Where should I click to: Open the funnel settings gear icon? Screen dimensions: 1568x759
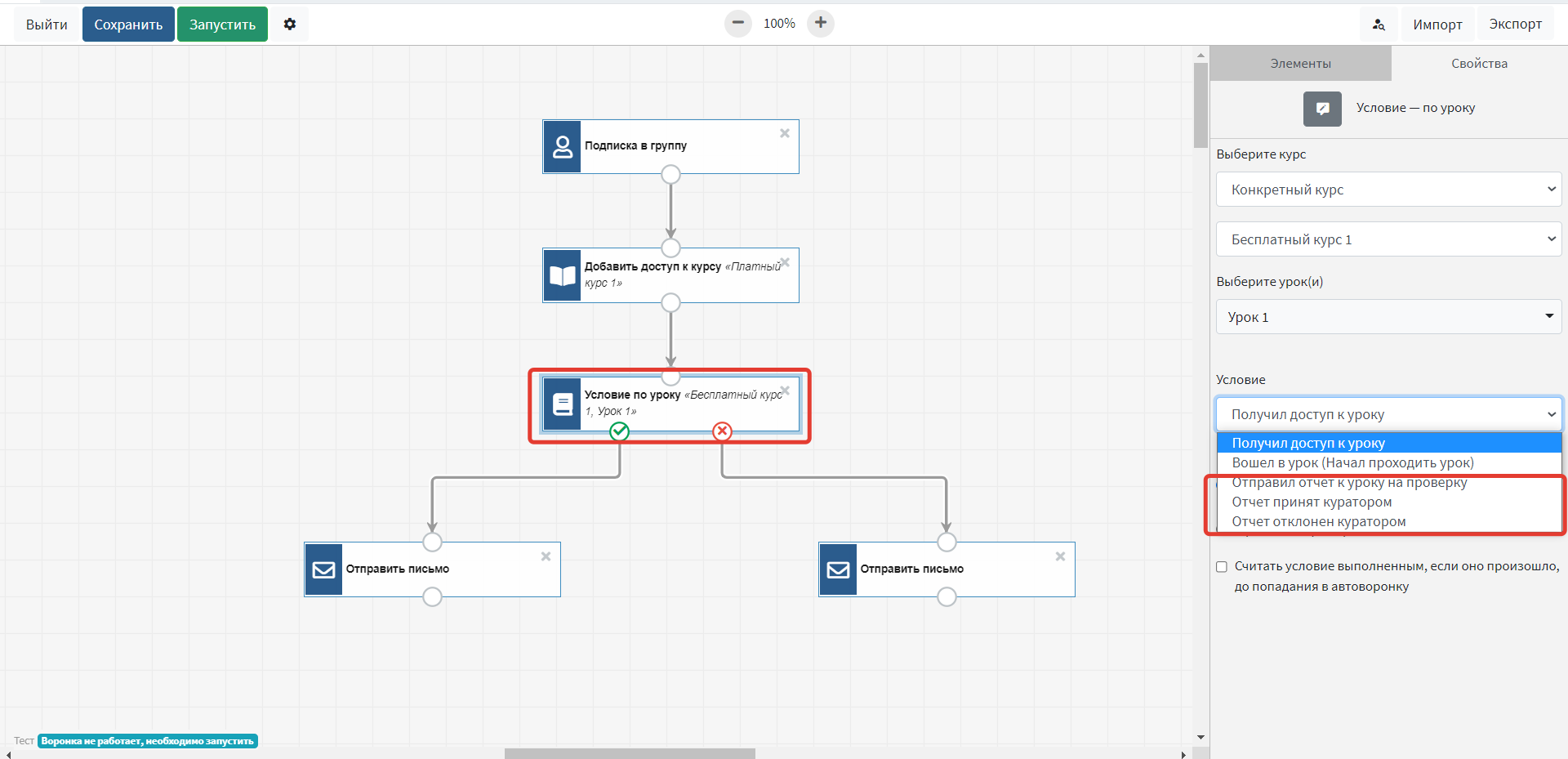(x=290, y=25)
